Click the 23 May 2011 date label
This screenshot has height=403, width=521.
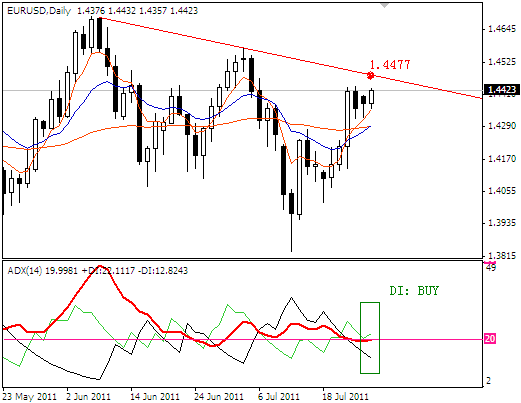pos(29,397)
